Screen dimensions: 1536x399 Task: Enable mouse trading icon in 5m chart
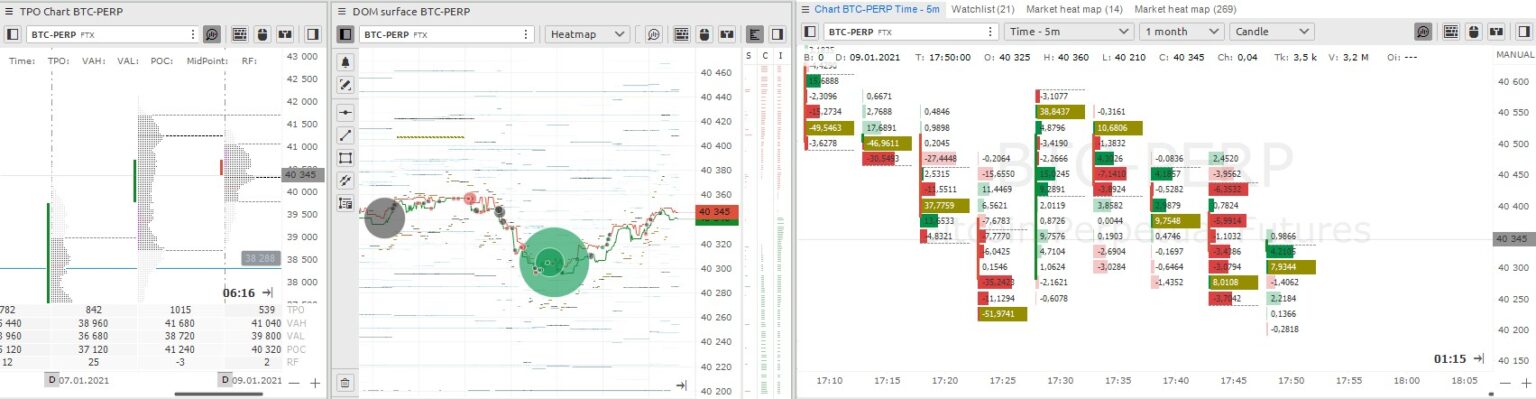click(1473, 31)
